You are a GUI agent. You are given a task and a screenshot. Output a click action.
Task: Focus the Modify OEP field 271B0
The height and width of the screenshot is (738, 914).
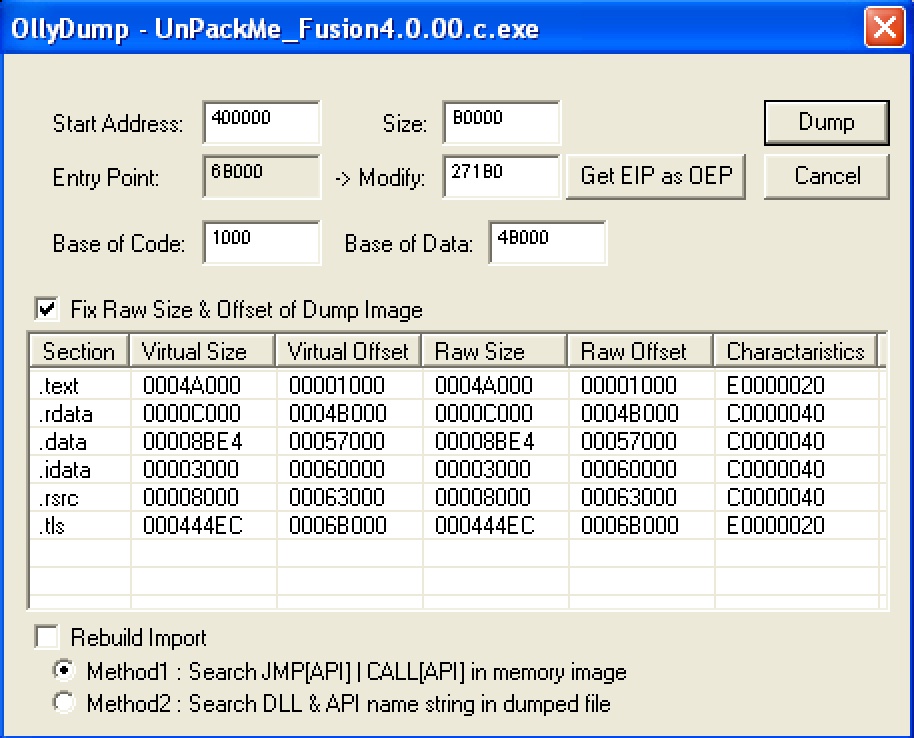[501, 177]
